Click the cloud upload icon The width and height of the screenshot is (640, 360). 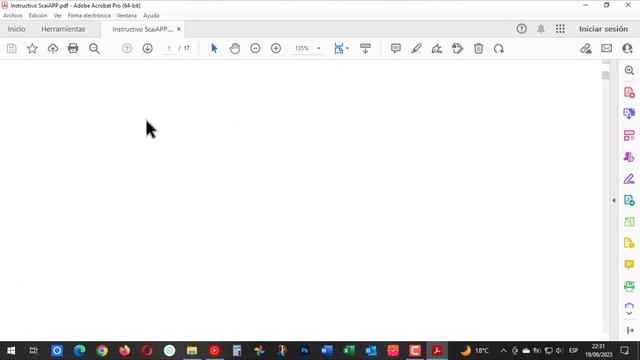point(53,49)
